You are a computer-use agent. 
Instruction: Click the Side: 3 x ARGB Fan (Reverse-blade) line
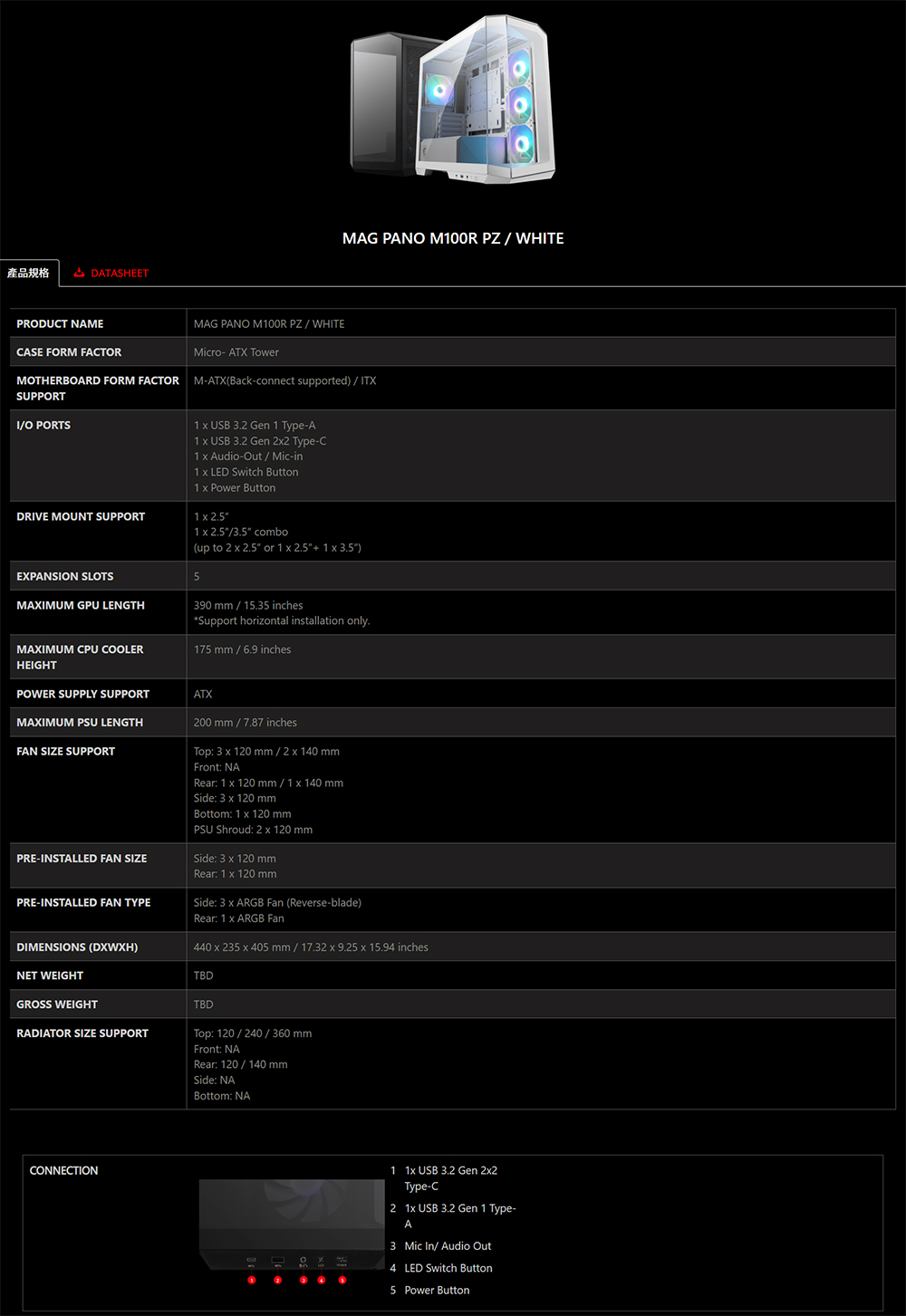(x=277, y=902)
